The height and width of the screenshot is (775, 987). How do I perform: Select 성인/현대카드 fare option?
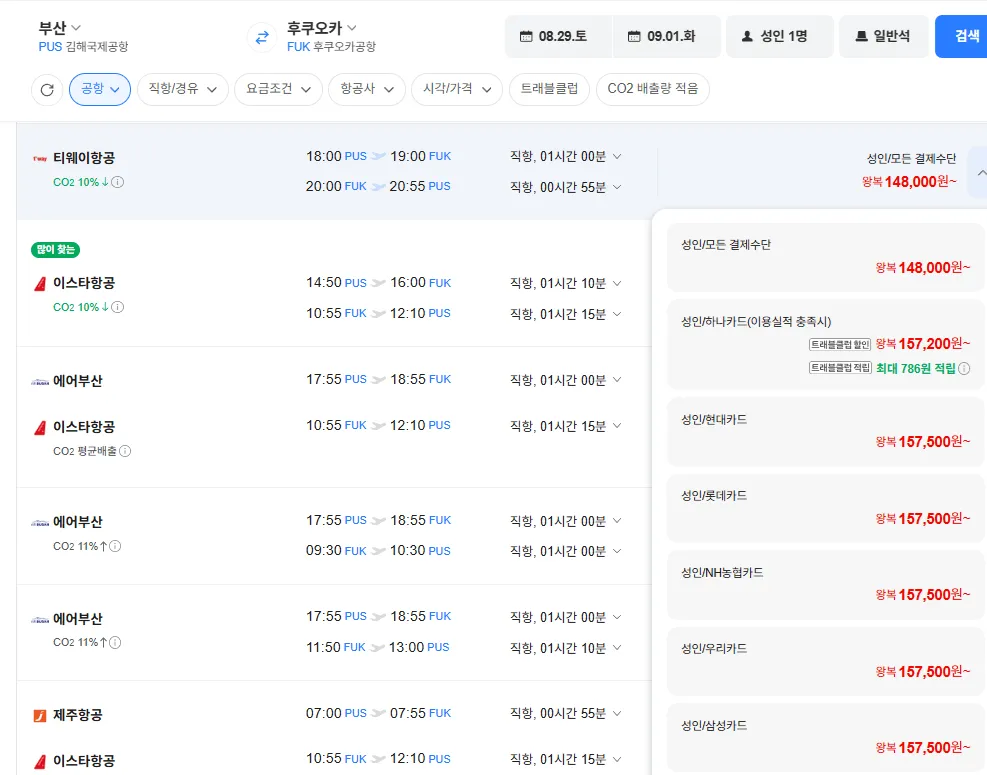click(825, 431)
